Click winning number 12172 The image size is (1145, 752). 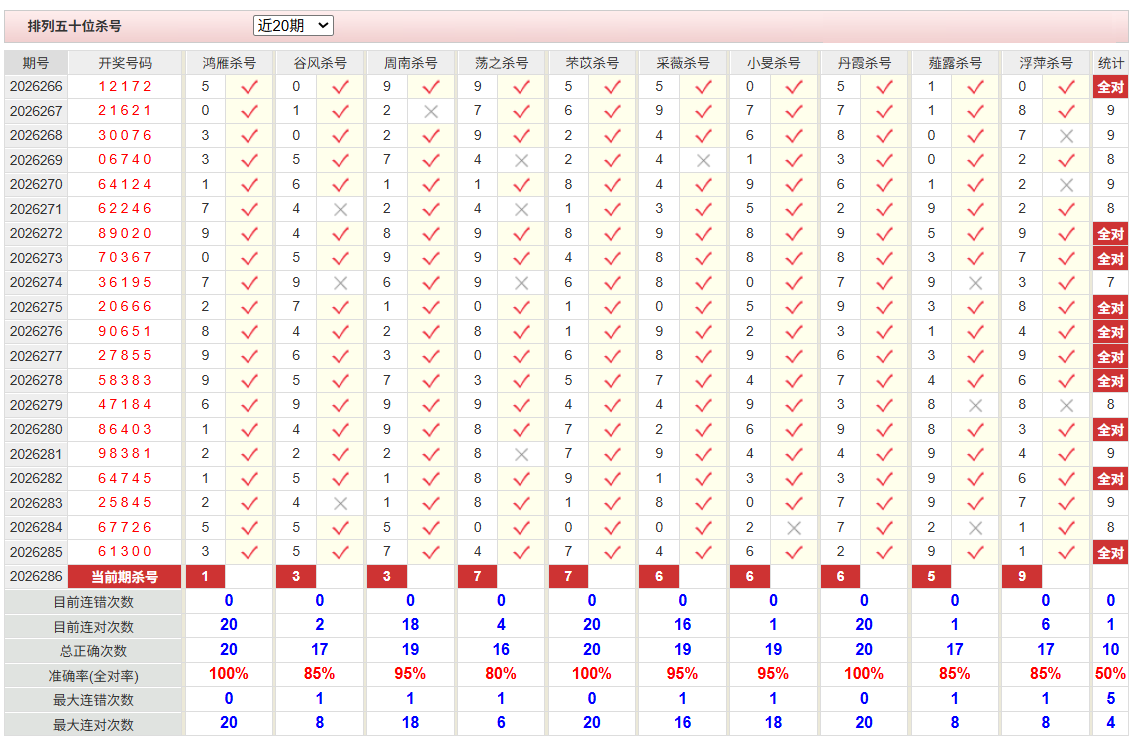click(125, 87)
